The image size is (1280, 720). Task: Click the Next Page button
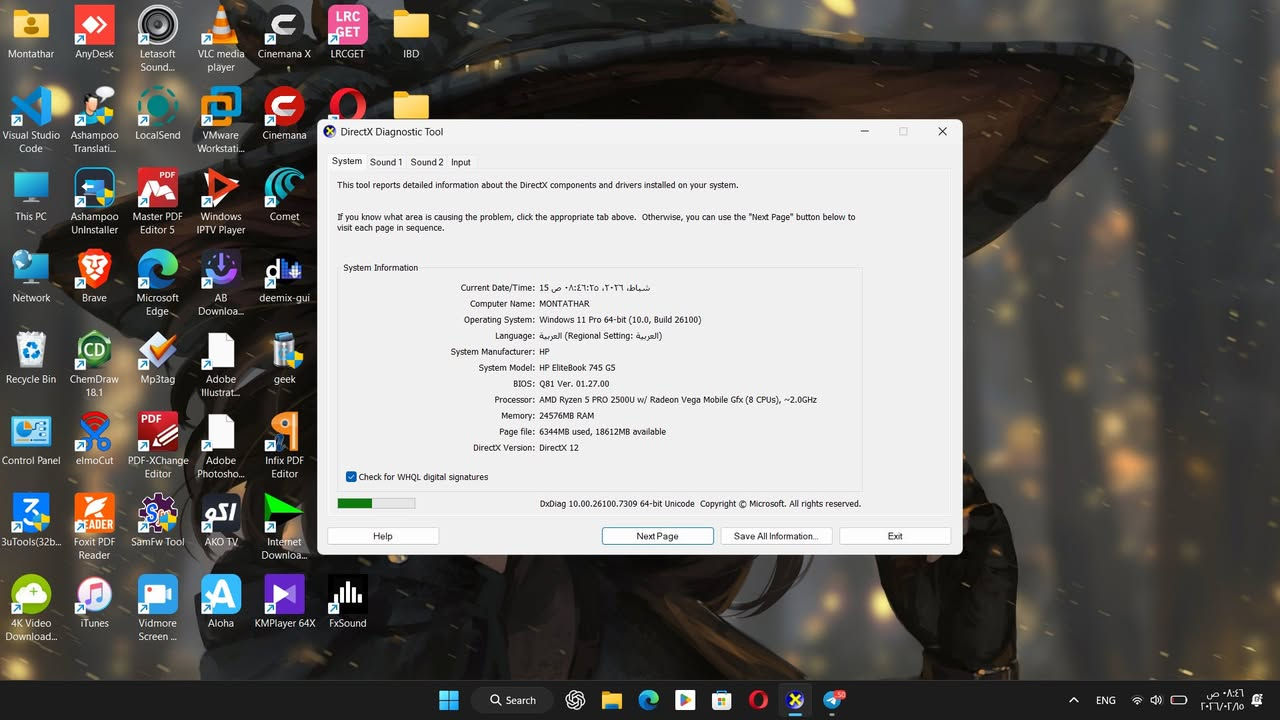click(657, 536)
